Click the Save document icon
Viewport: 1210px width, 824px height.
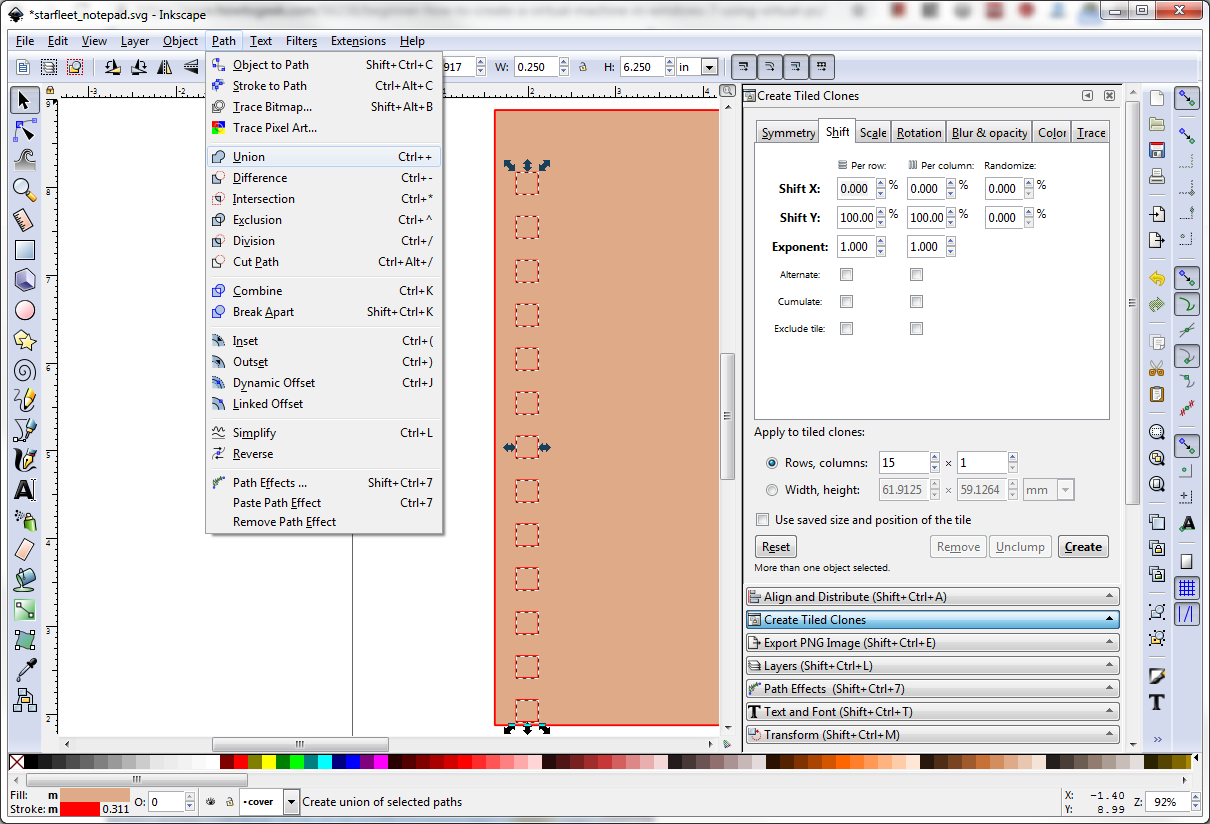pos(1157,151)
